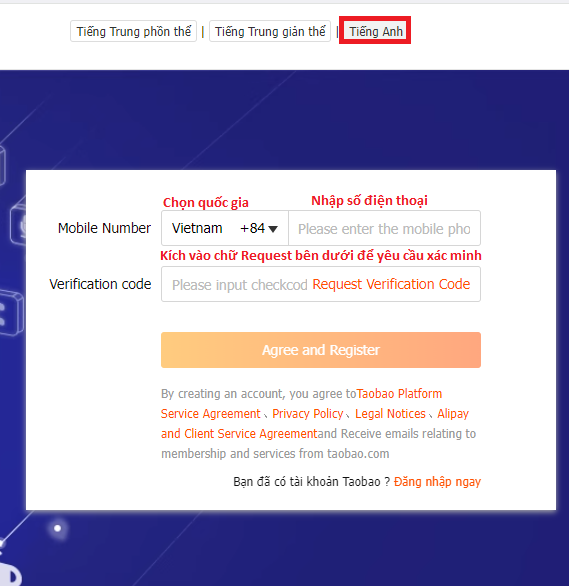Click the red Nhập số điện thoại annotation
Viewport: 572px width, 586px height.
pos(369,201)
